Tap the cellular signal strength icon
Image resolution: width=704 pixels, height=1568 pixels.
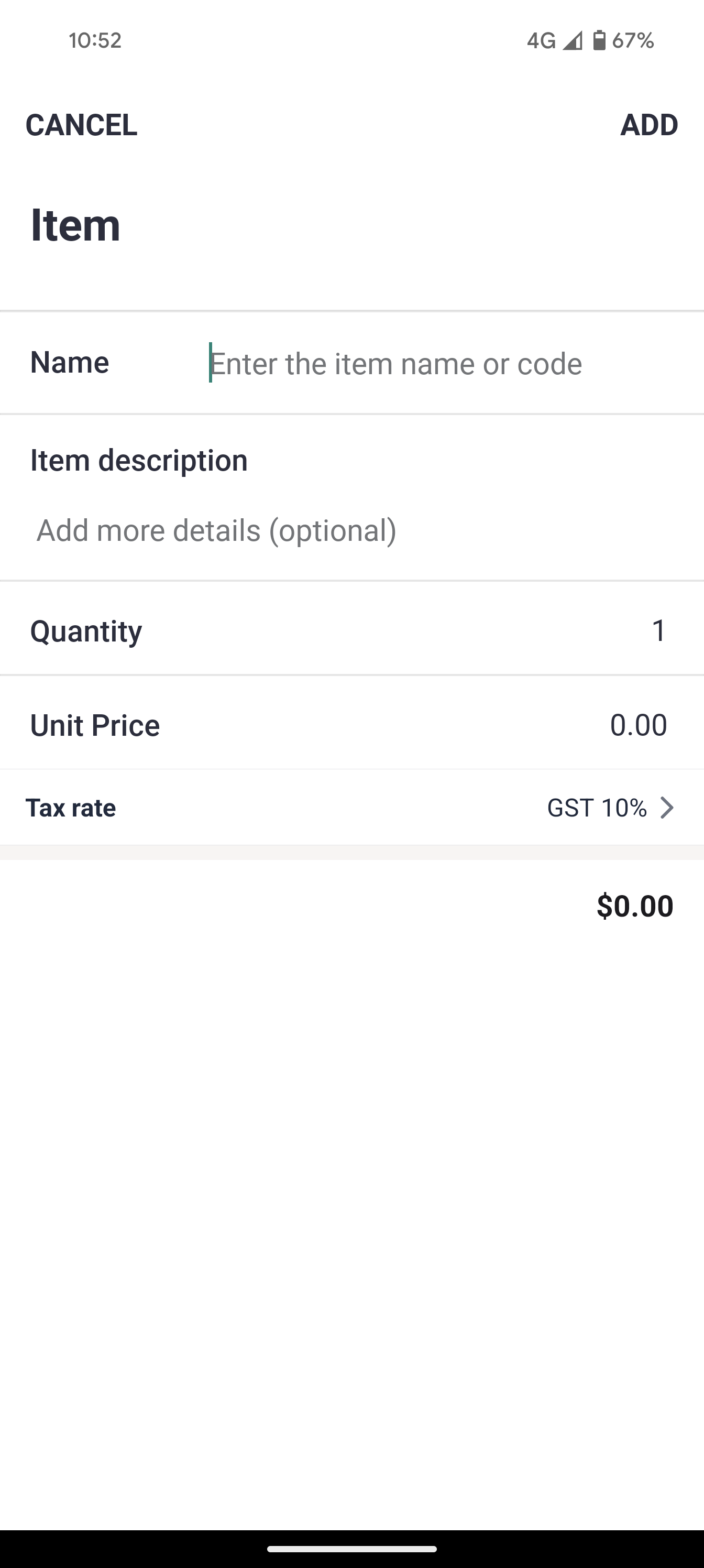click(x=572, y=41)
